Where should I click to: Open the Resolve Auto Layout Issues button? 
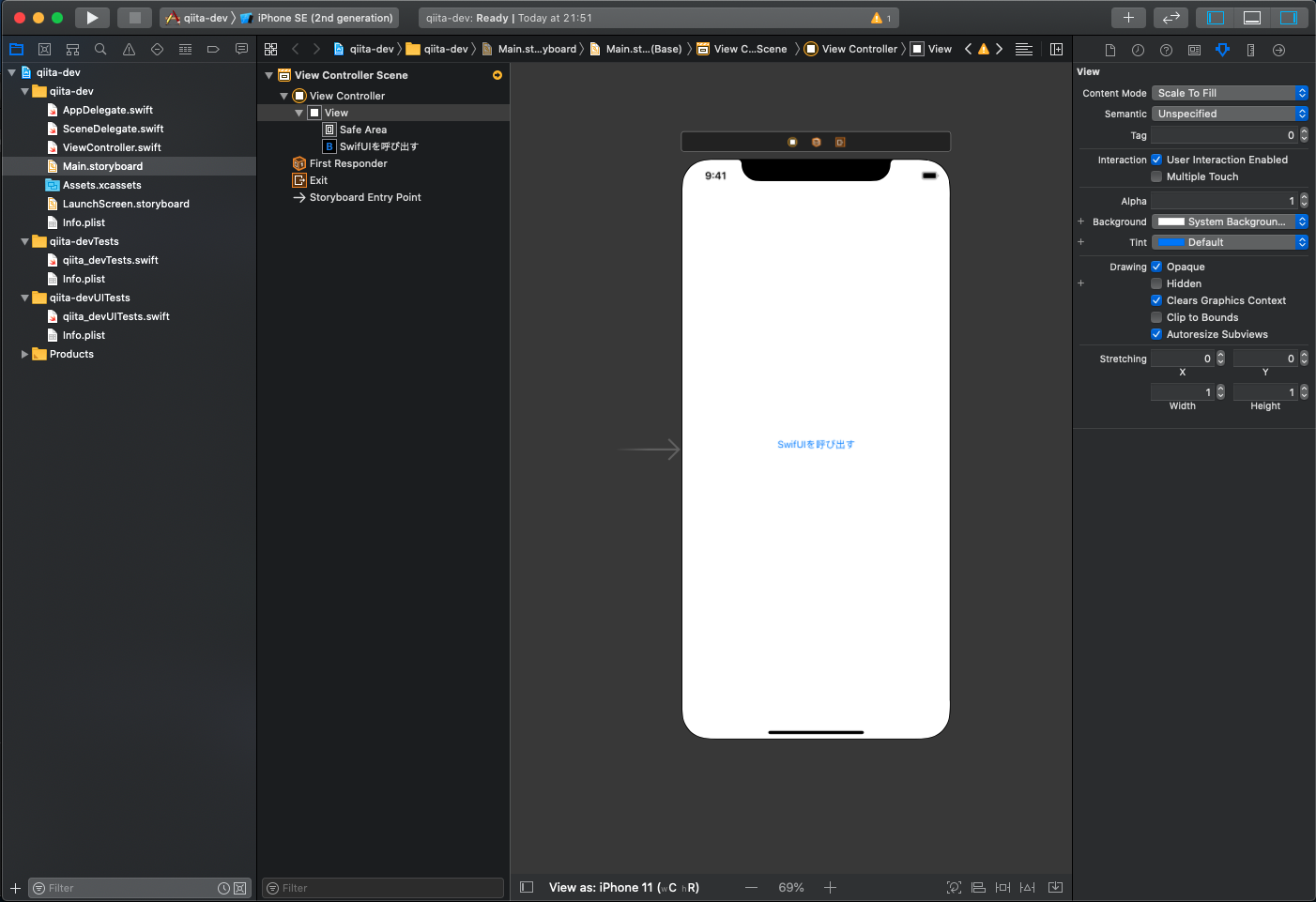[1028, 887]
